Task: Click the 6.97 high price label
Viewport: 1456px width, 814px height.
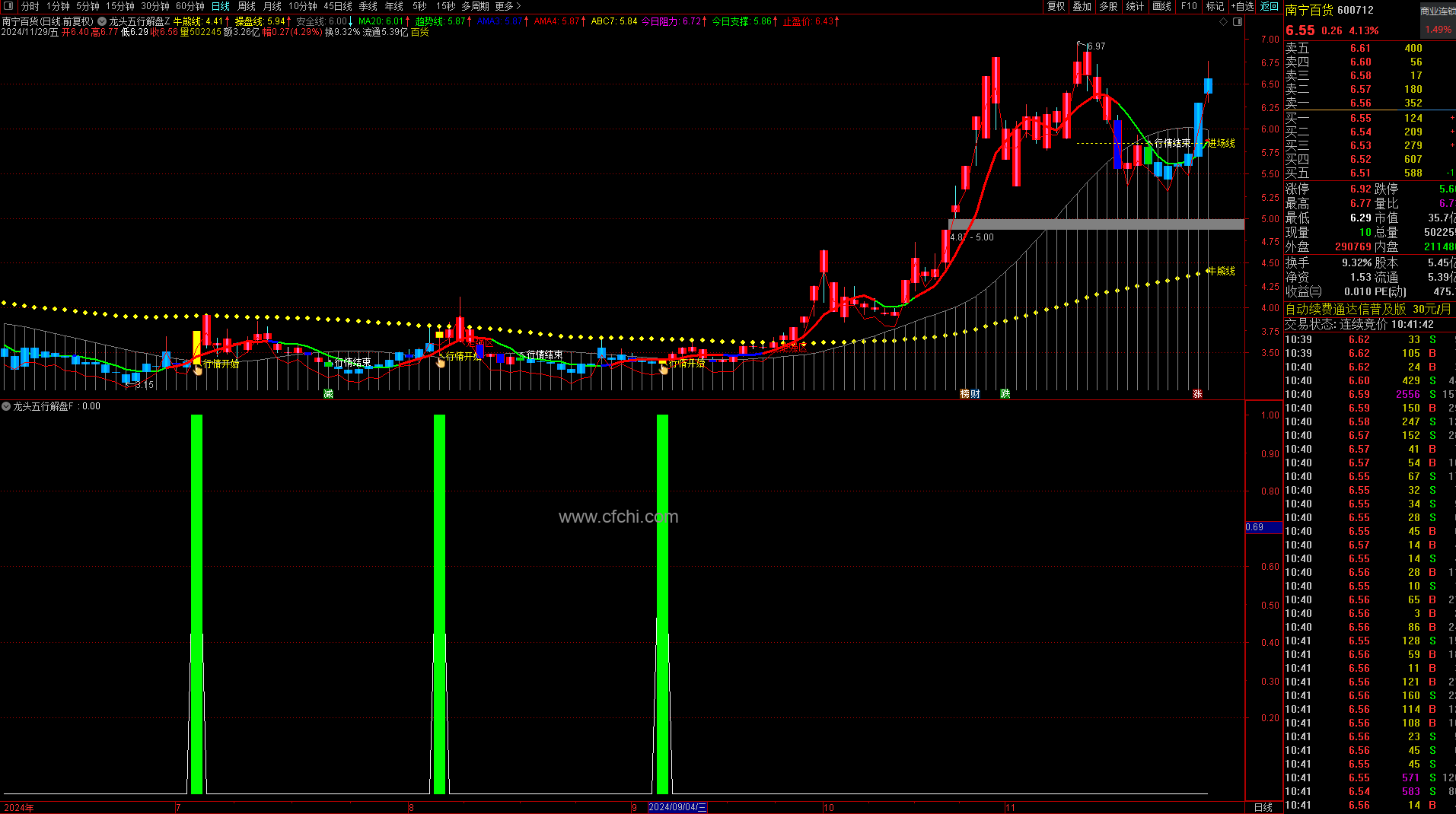Action: pyautogui.click(x=1096, y=46)
